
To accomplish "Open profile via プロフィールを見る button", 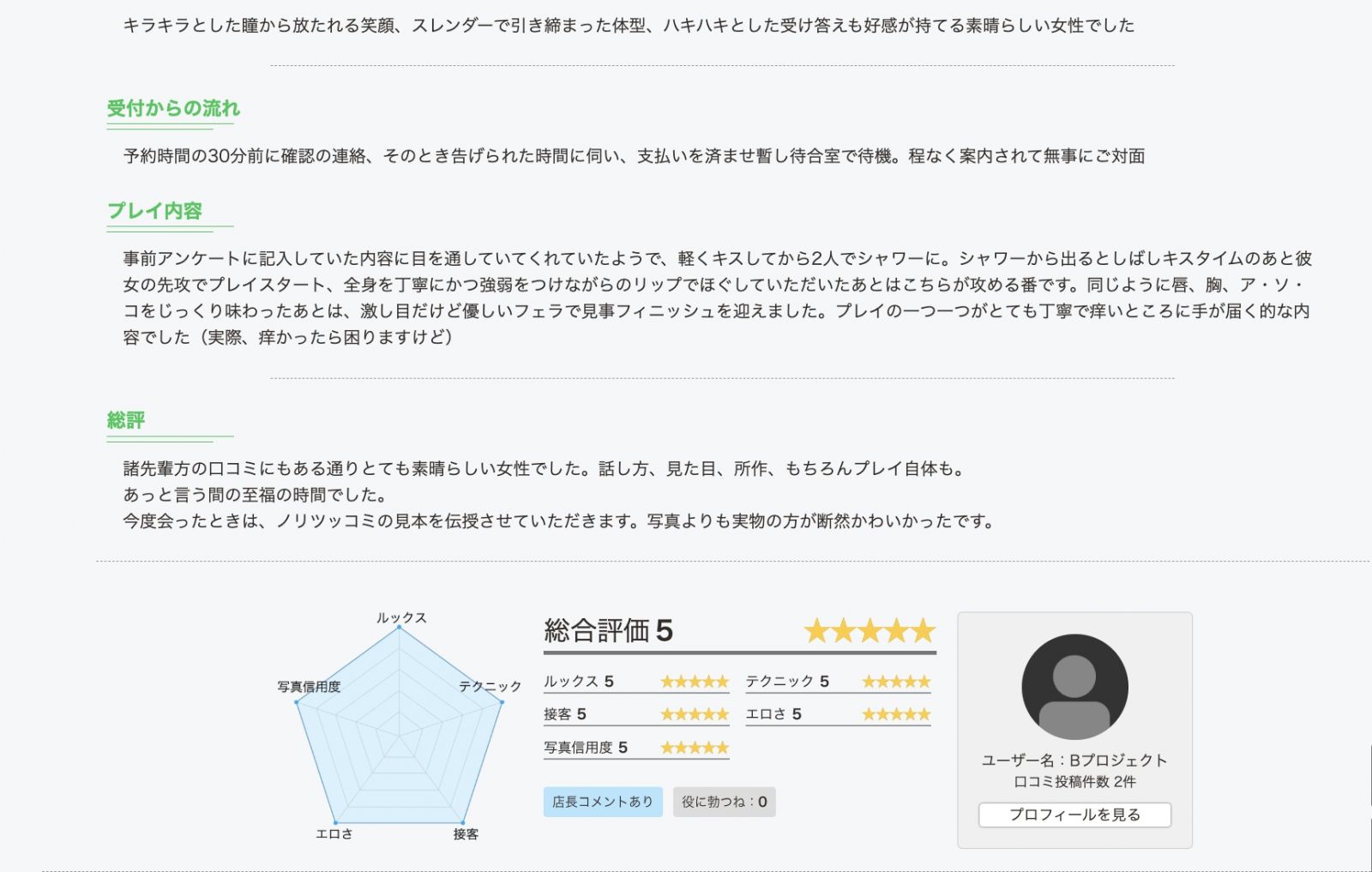I will click(1074, 815).
